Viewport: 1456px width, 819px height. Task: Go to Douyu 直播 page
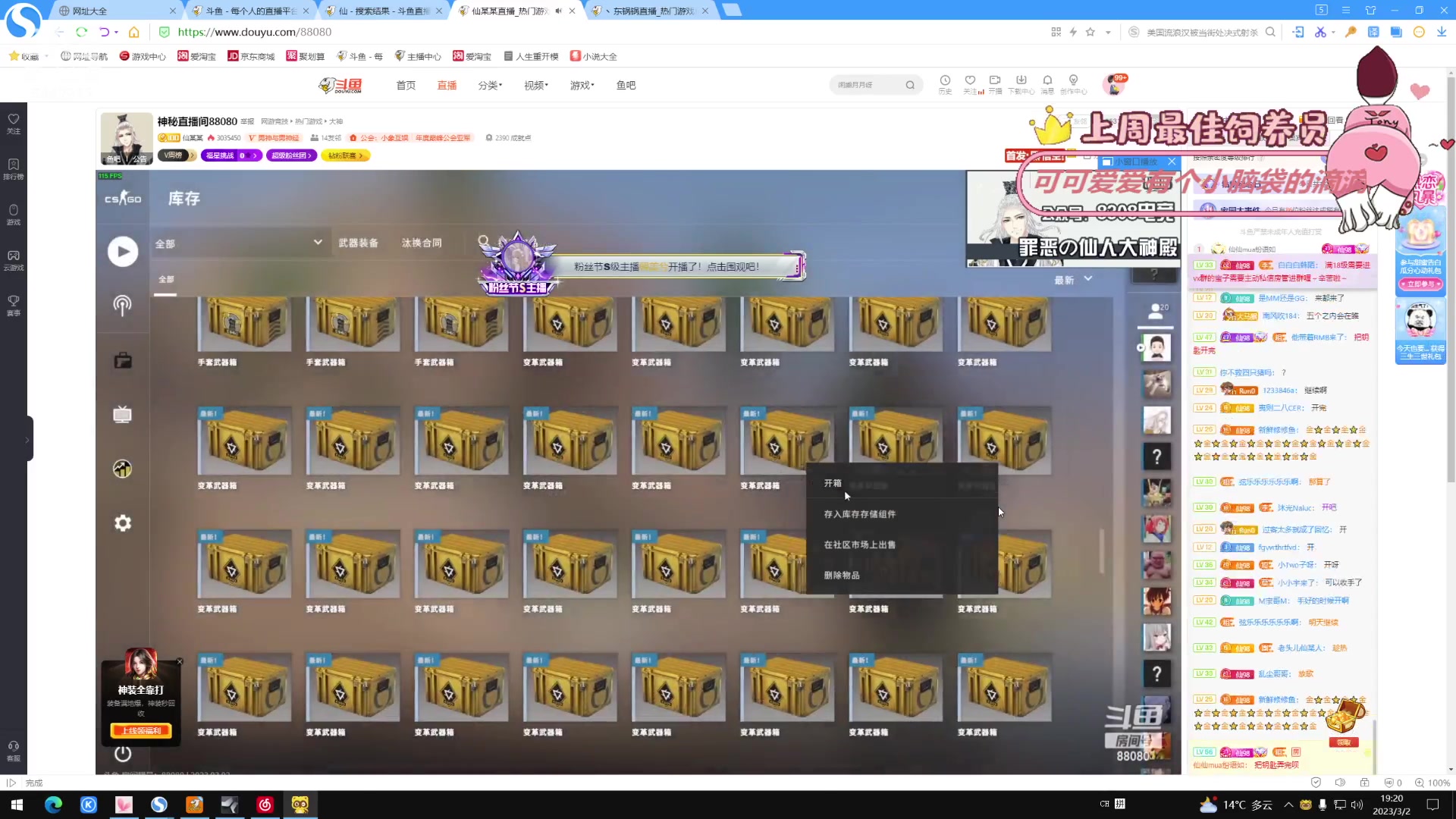pos(447,85)
